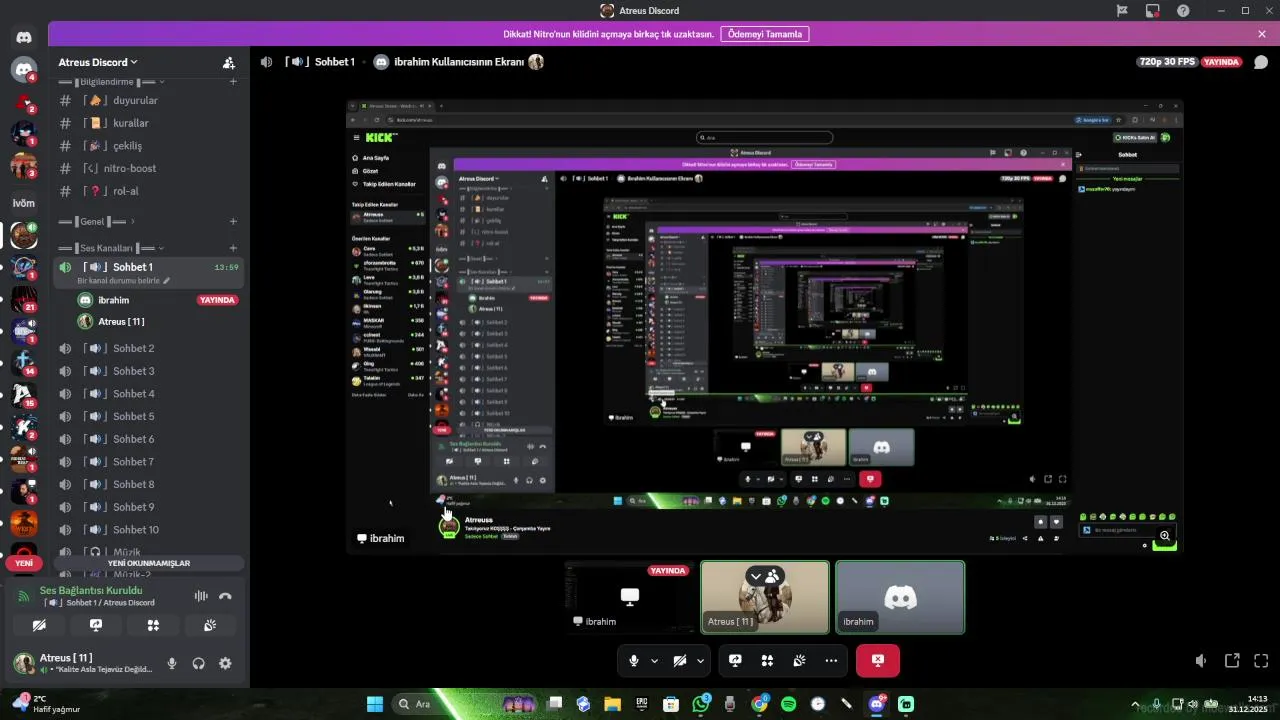The width and height of the screenshot is (1280, 720).
Task: Open activities in the sidebar voice panel
Action: pyautogui.click(x=153, y=625)
